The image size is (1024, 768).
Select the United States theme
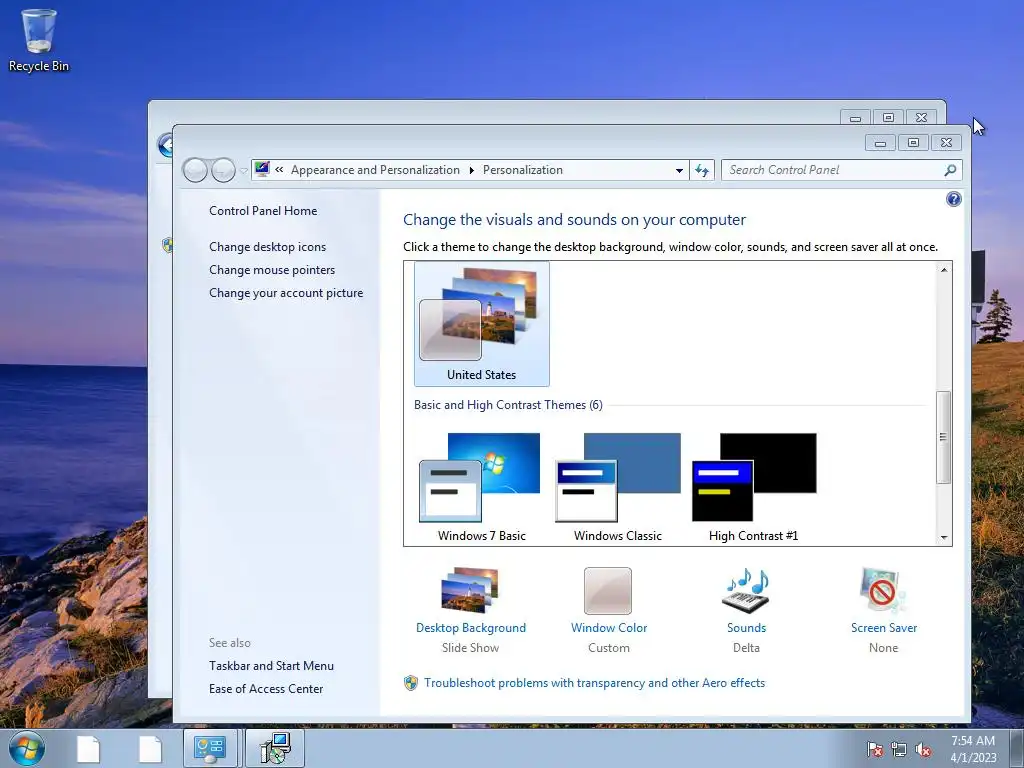(x=482, y=324)
